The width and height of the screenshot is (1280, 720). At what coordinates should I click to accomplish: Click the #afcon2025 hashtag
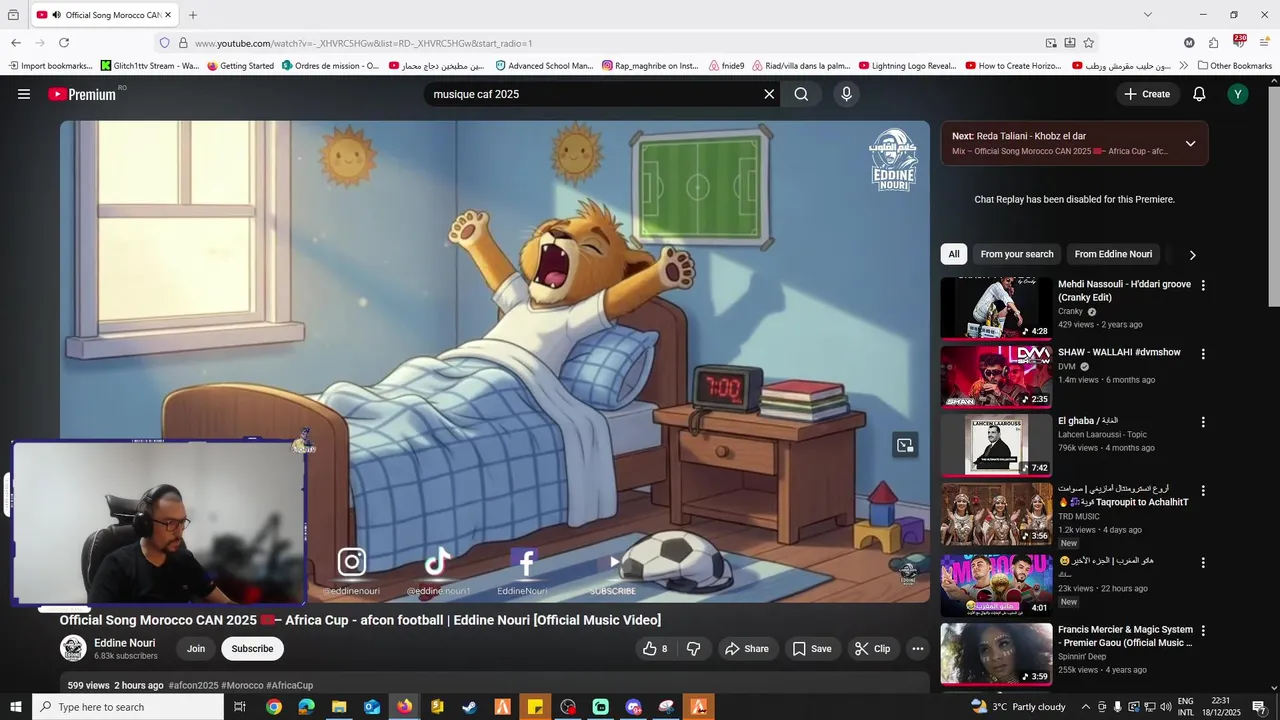193,685
